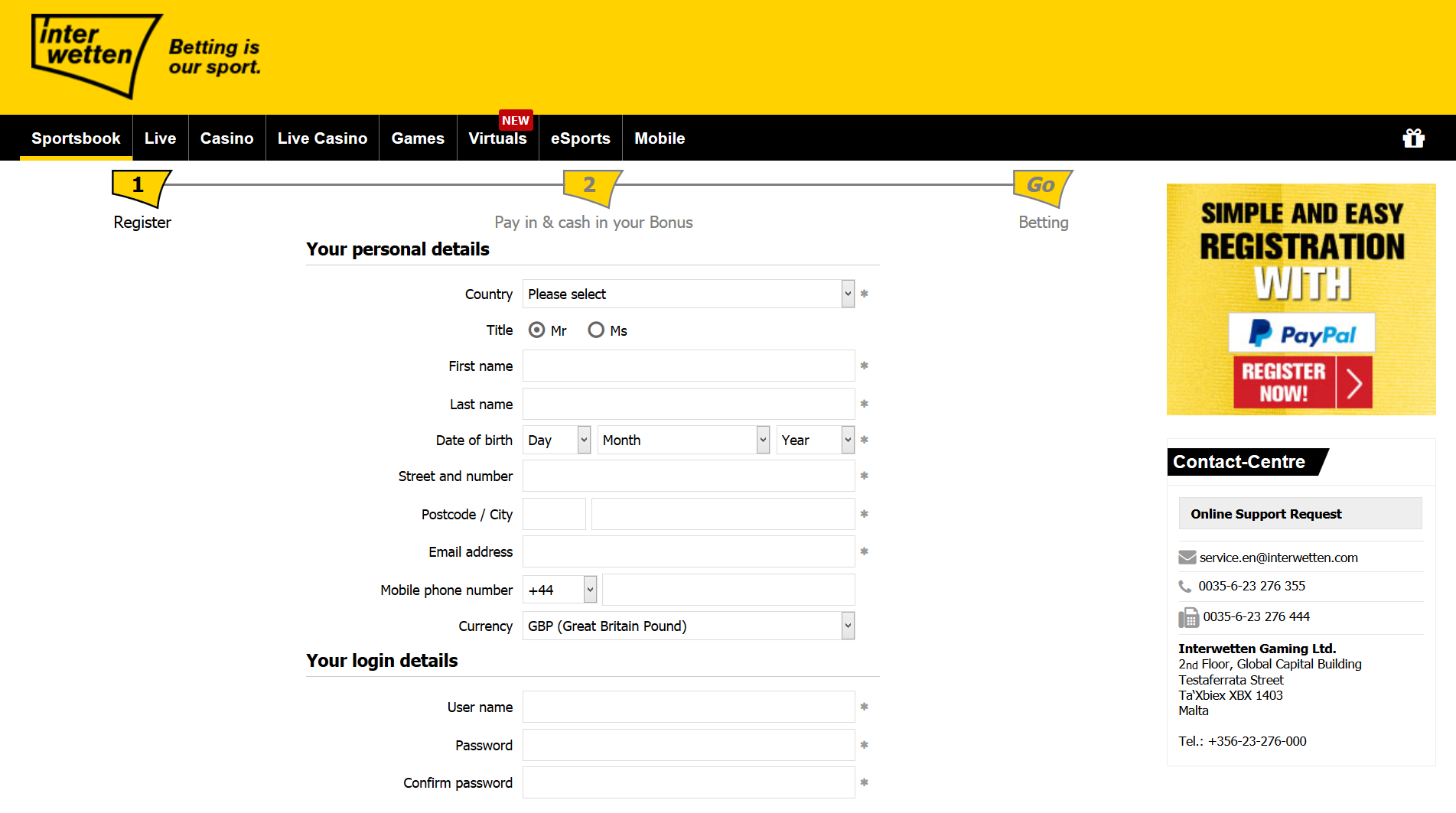Open the Live tab
The height and width of the screenshot is (813, 1456).
(160, 138)
